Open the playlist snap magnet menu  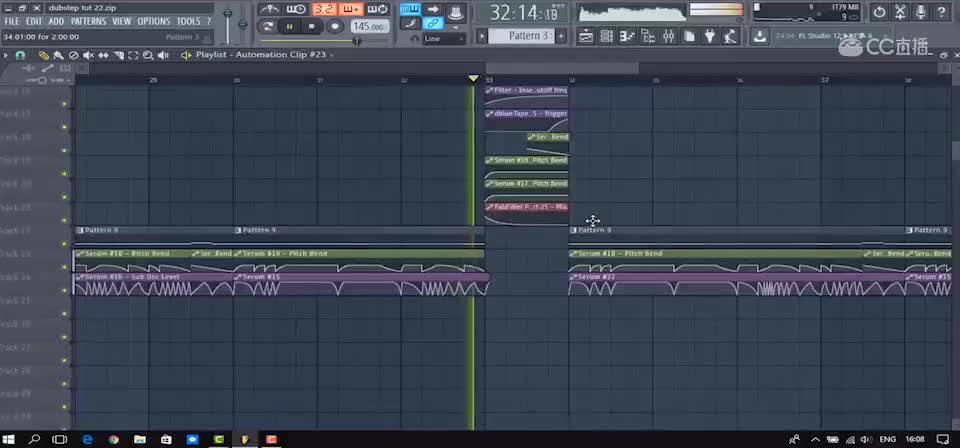20,55
